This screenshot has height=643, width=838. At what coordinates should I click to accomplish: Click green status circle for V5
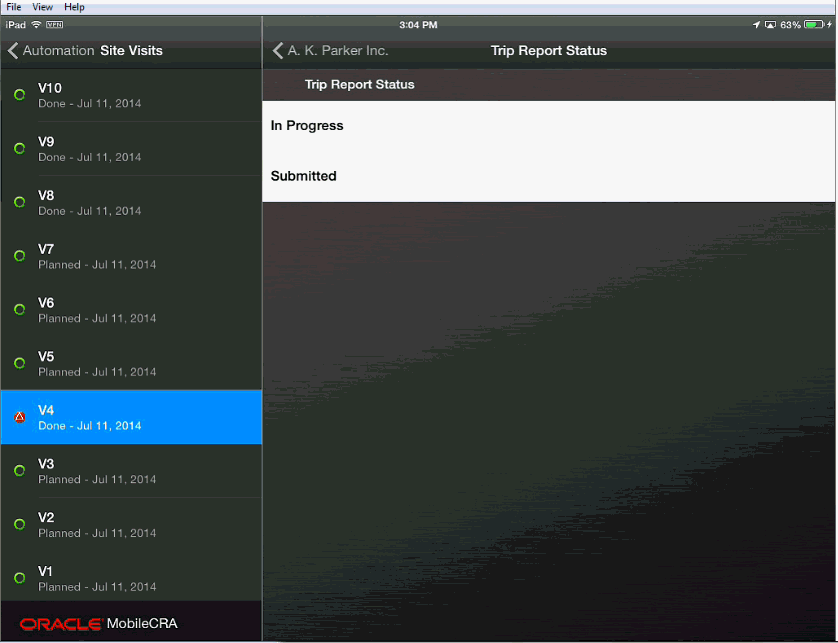click(20, 363)
